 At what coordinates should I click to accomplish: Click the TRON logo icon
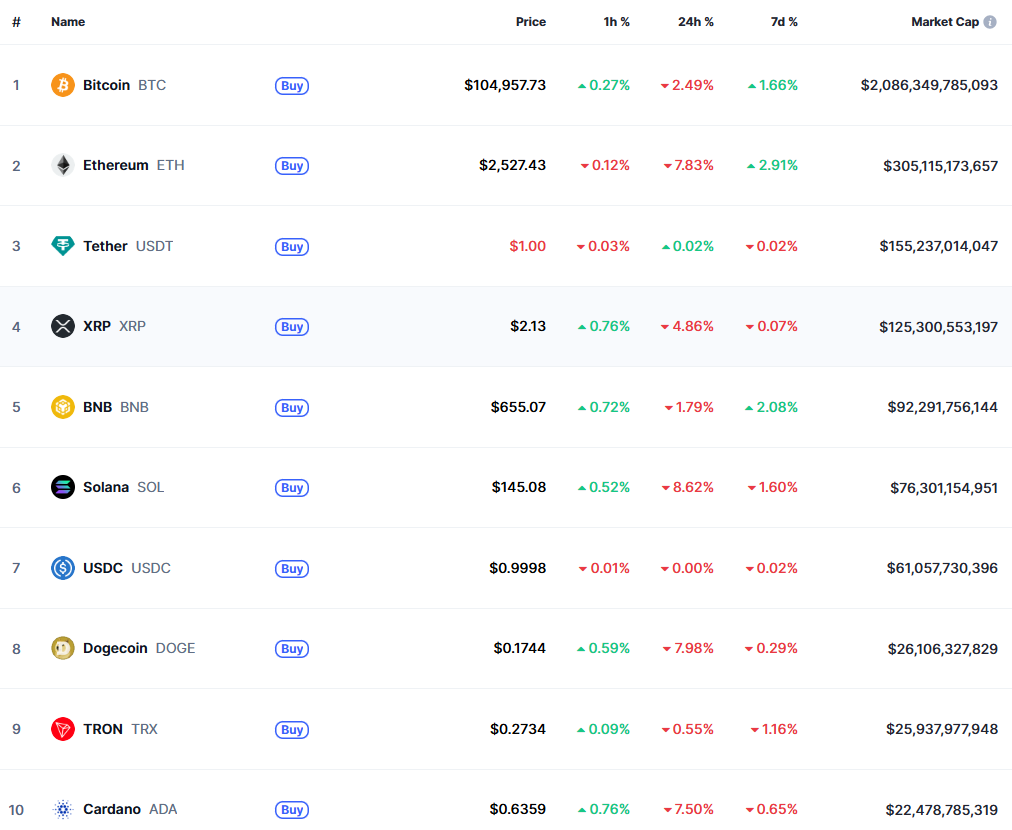[63, 729]
